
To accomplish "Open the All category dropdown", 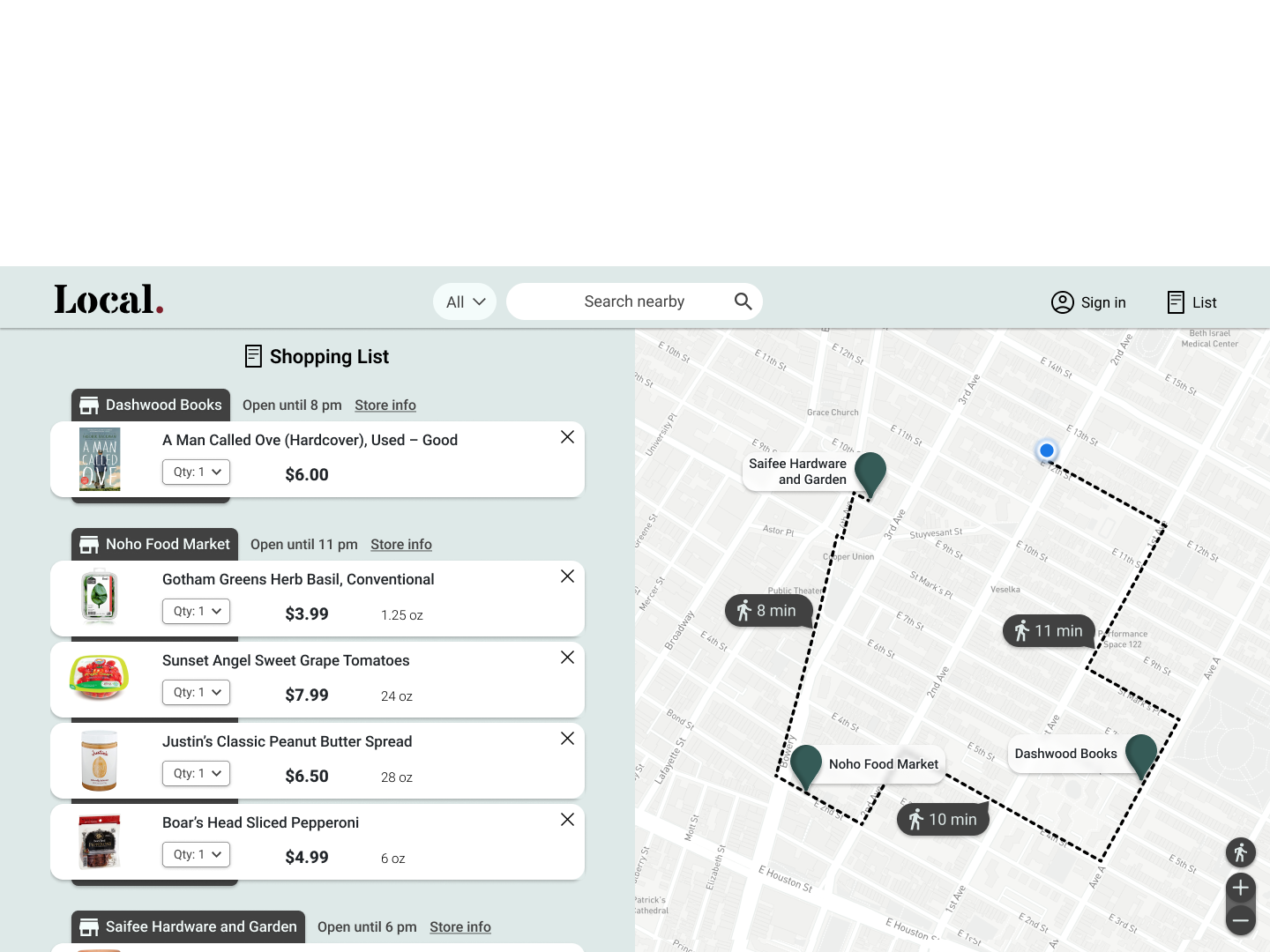I will [465, 301].
